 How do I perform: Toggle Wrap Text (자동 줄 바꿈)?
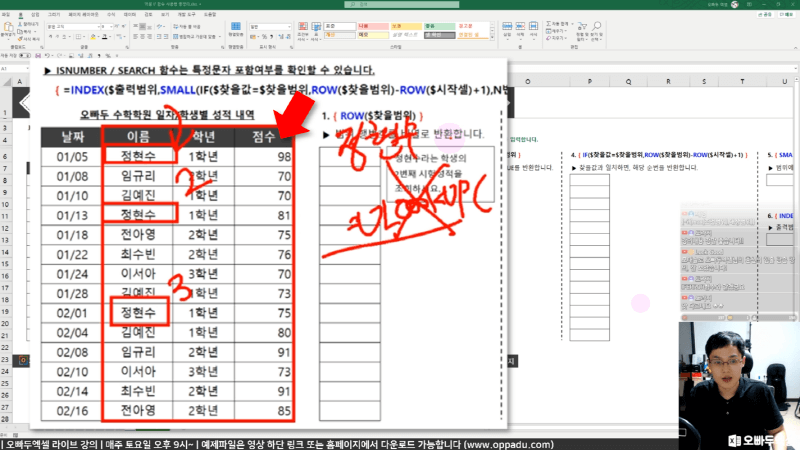187,27
